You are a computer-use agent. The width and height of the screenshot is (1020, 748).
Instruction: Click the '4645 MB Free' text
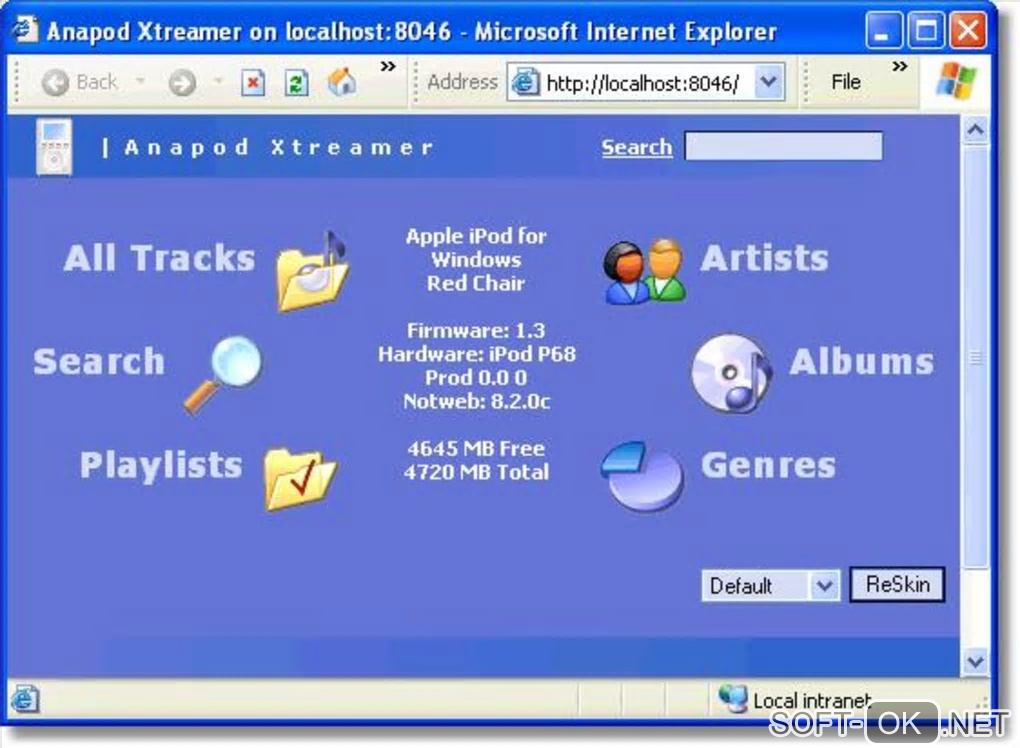[476, 448]
